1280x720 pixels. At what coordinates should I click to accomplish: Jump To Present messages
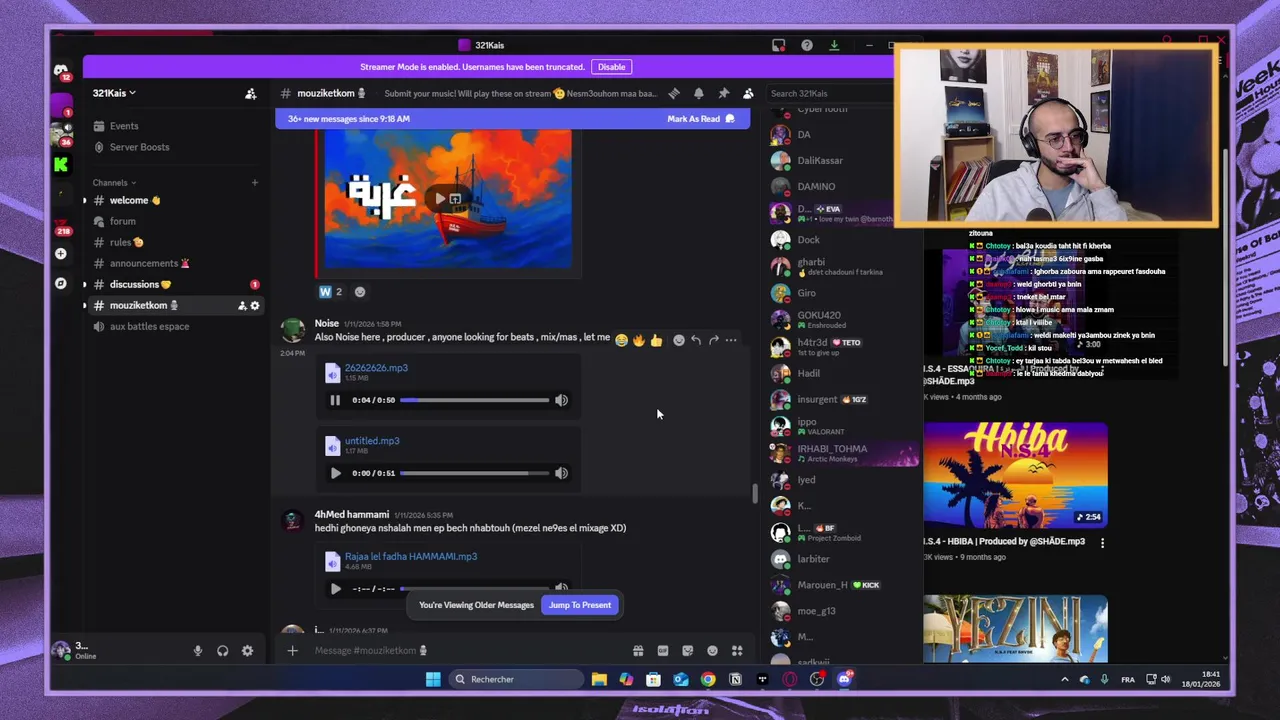click(580, 605)
